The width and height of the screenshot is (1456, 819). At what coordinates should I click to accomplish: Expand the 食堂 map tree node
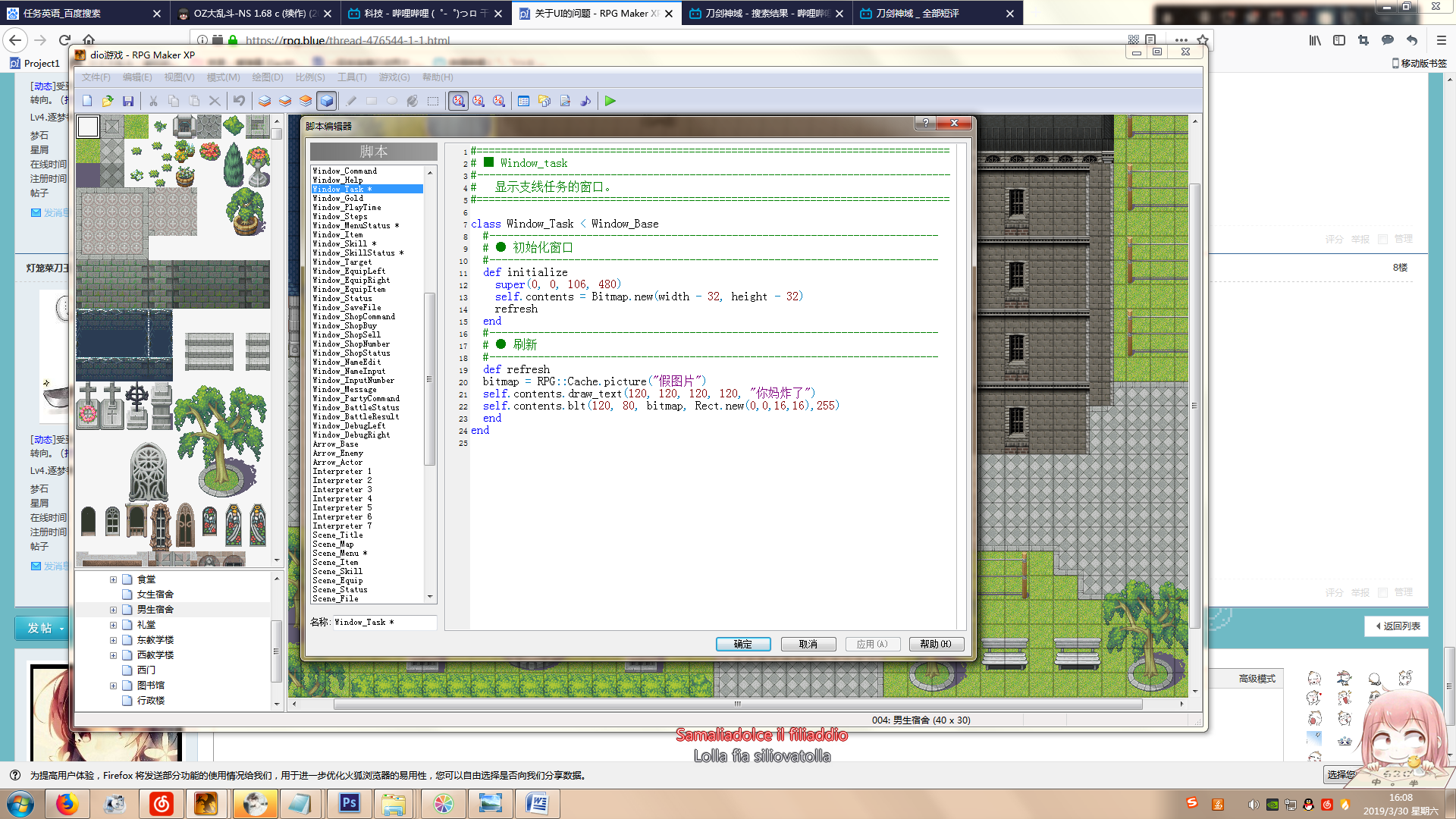click(113, 579)
